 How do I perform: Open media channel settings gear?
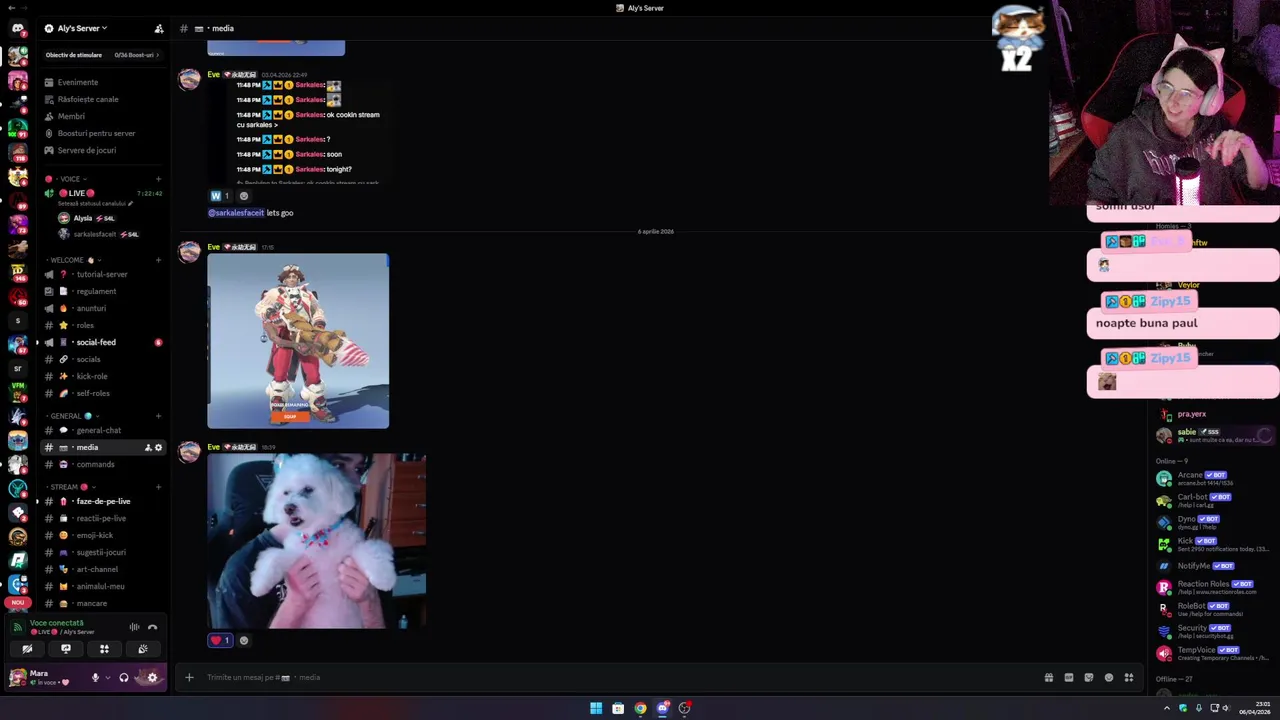click(158, 447)
